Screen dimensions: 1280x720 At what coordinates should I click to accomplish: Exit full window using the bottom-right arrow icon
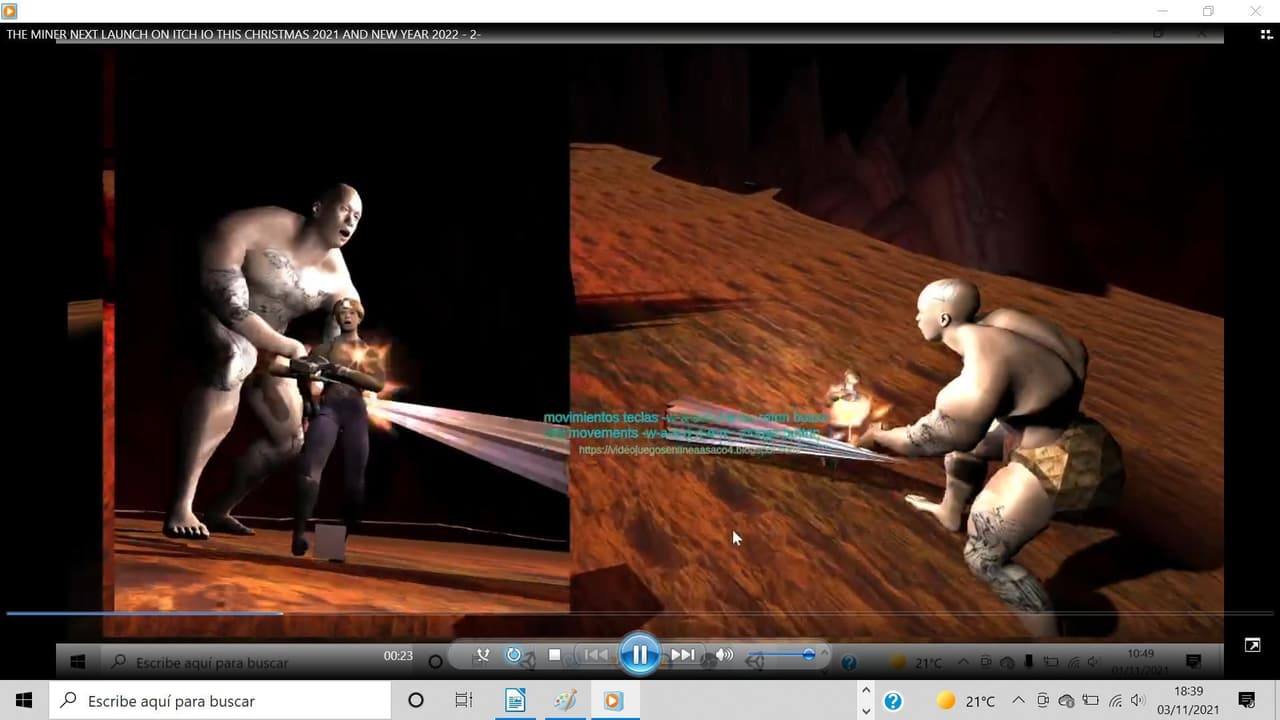1252,645
